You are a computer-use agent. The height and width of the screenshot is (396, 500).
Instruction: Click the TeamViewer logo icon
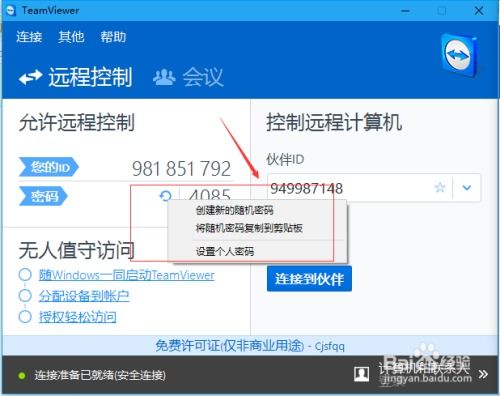(460, 55)
